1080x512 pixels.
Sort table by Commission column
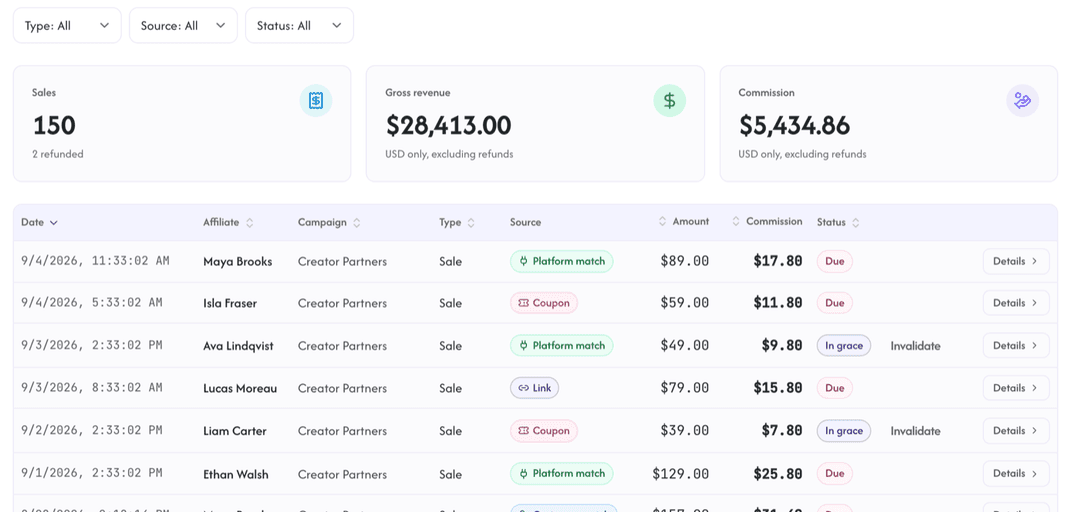pyautogui.click(x=767, y=221)
